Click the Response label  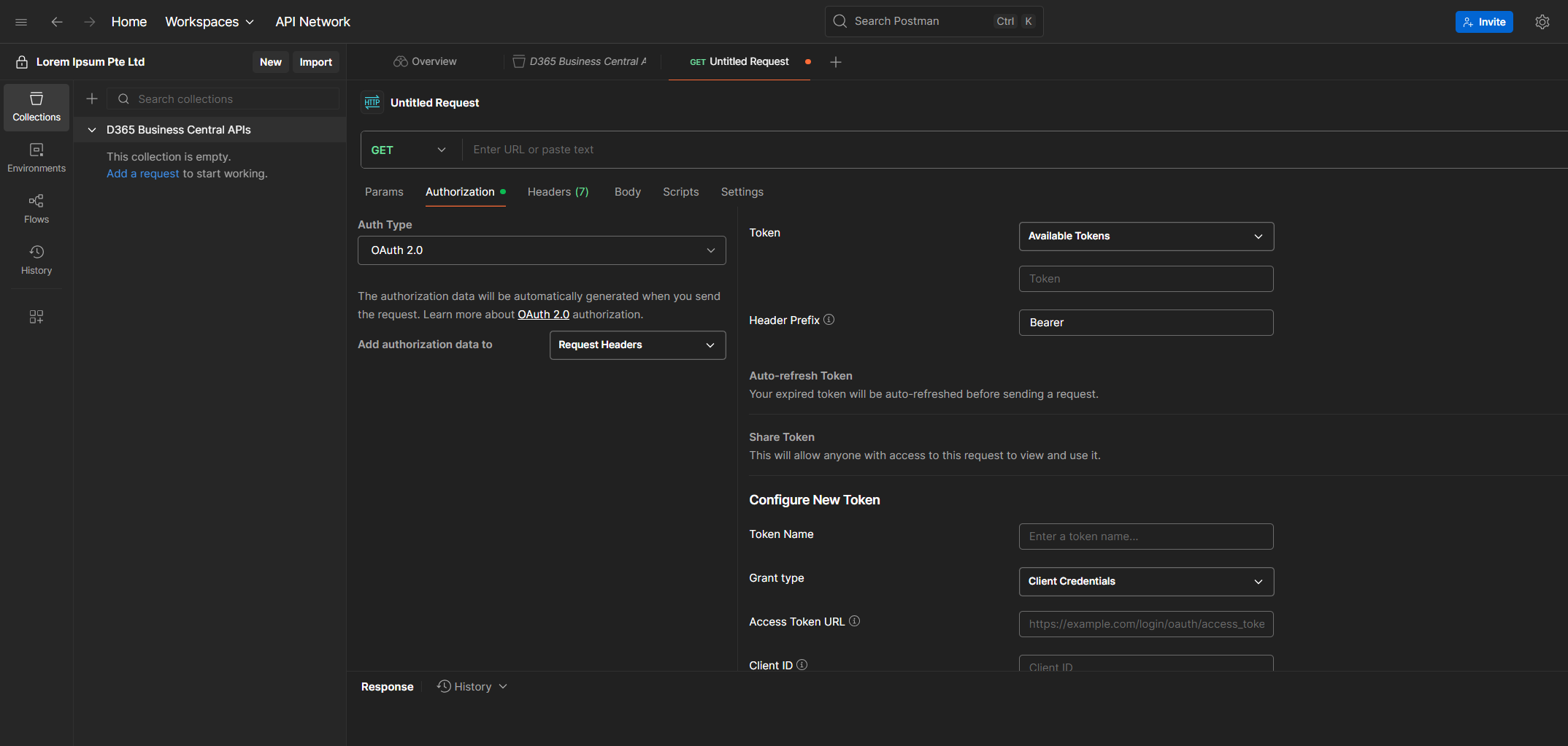pos(388,687)
